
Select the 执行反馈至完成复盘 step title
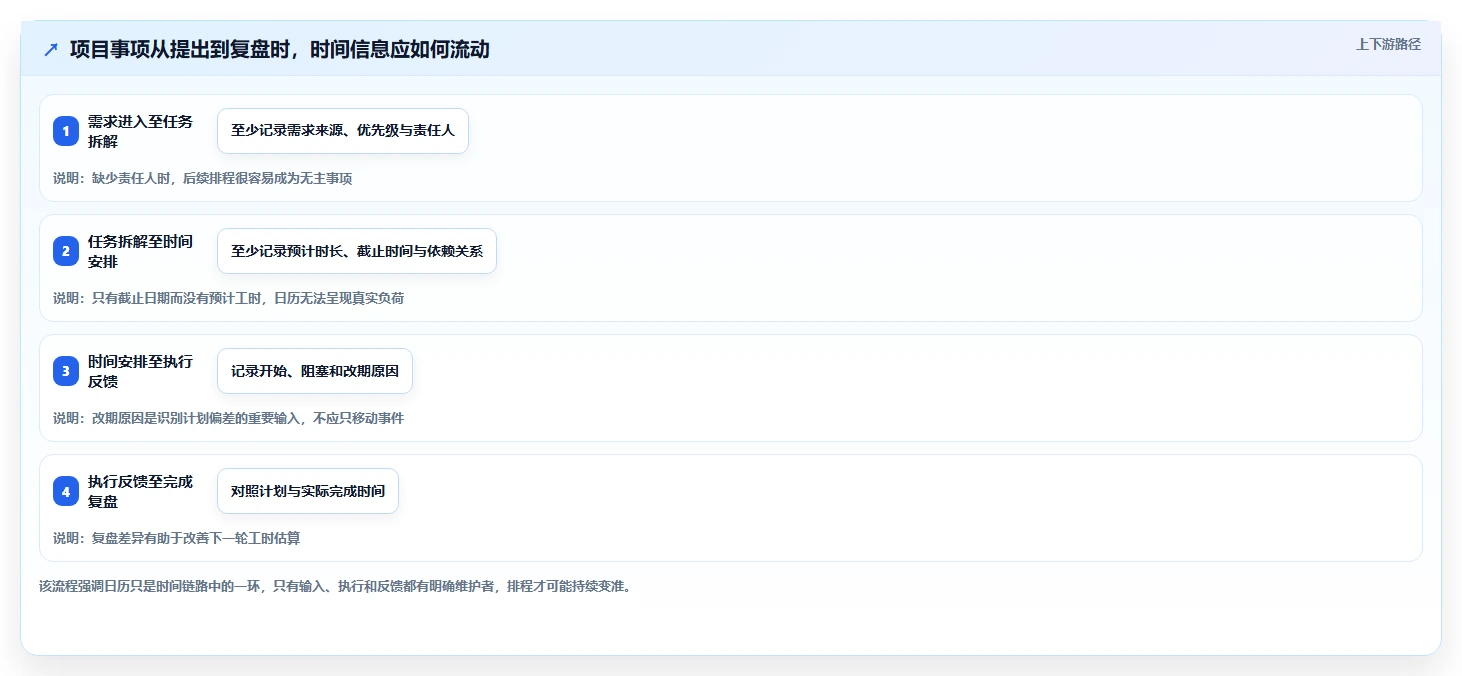(x=141, y=491)
